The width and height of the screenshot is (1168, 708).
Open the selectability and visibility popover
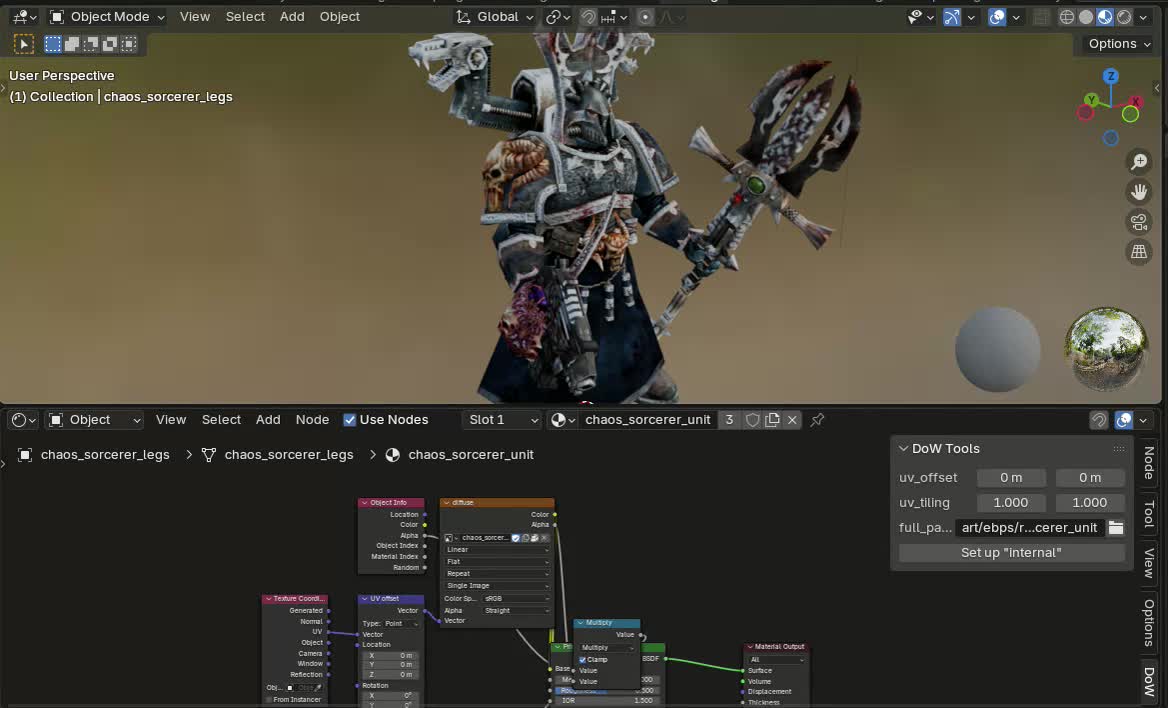[921, 16]
